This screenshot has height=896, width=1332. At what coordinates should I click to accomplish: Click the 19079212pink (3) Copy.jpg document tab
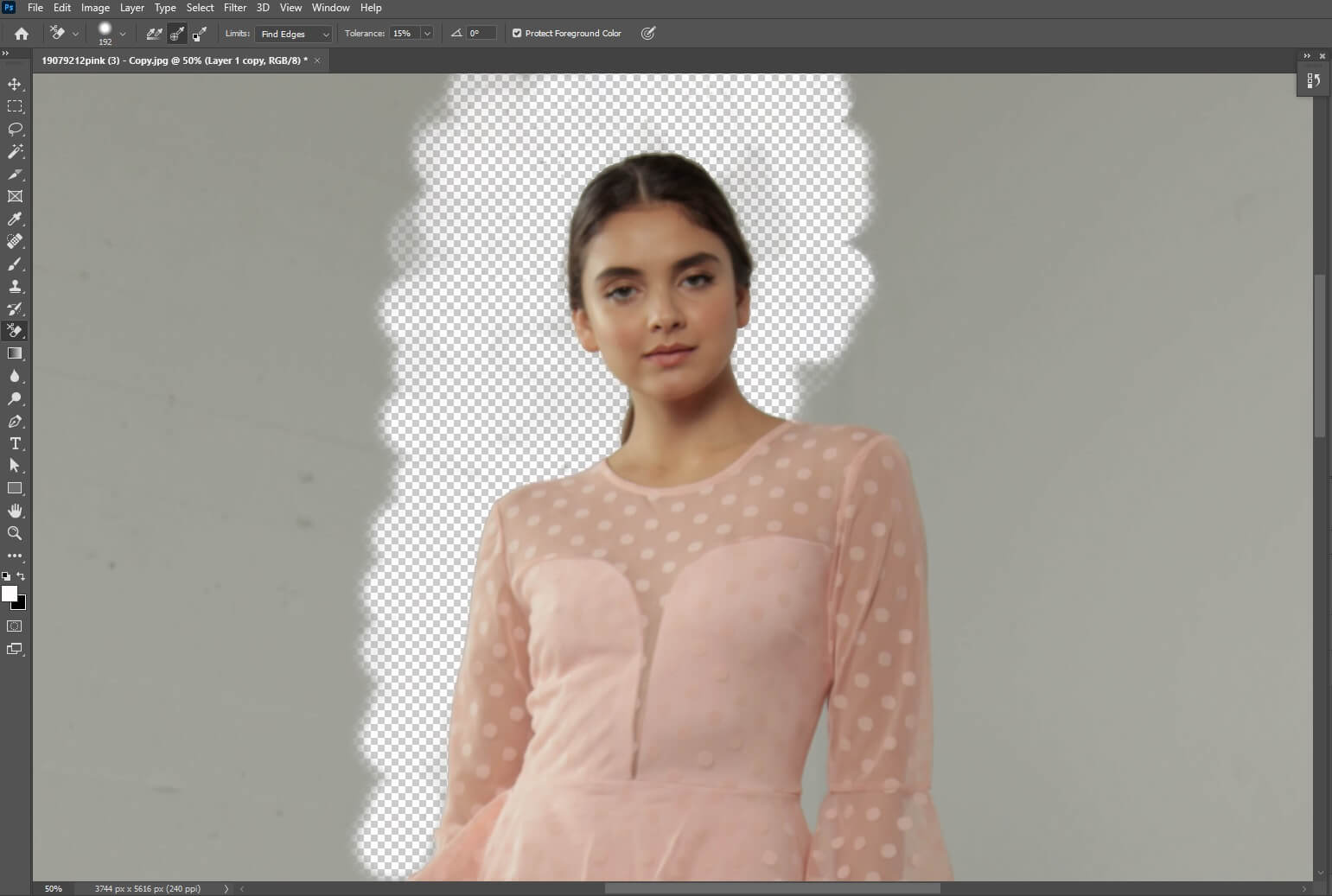173,60
